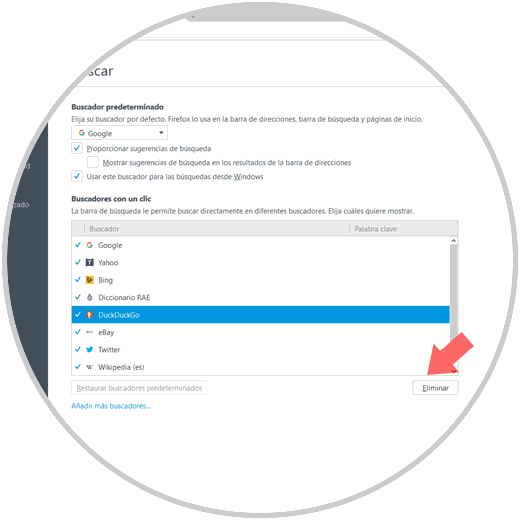Click the DuckDuckGo icon in the highlighted row
This screenshot has height=520, width=520.
tap(89, 315)
